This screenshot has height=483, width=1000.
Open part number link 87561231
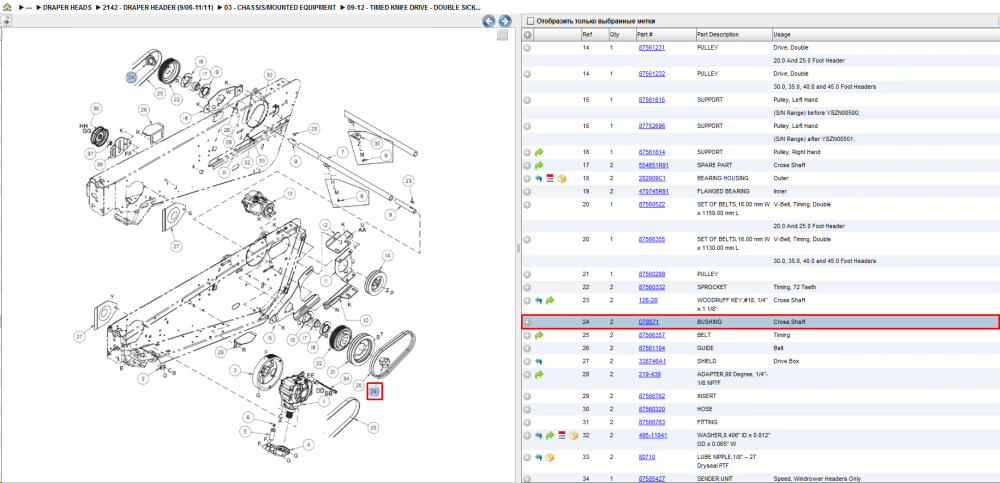pyautogui.click(x=651, y=48)
